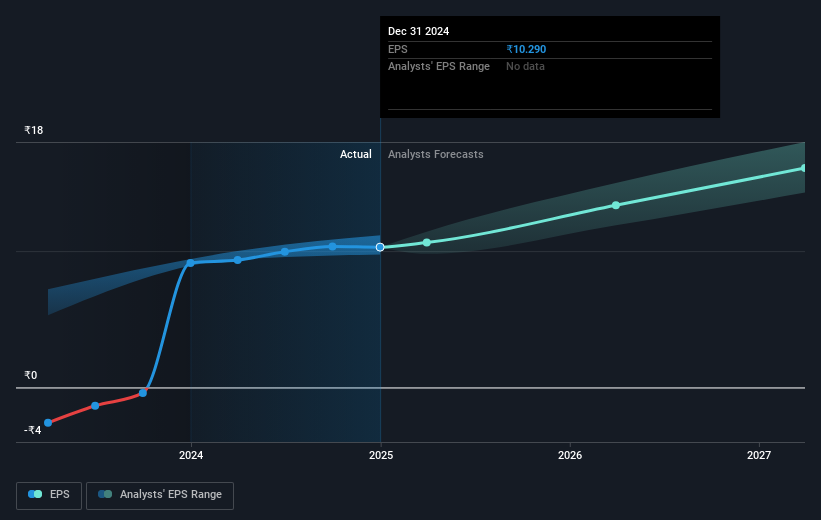Viewport: 821px width, 520px height.
Task: Click the 'Actual' section label
Action: tap(356, 154)
